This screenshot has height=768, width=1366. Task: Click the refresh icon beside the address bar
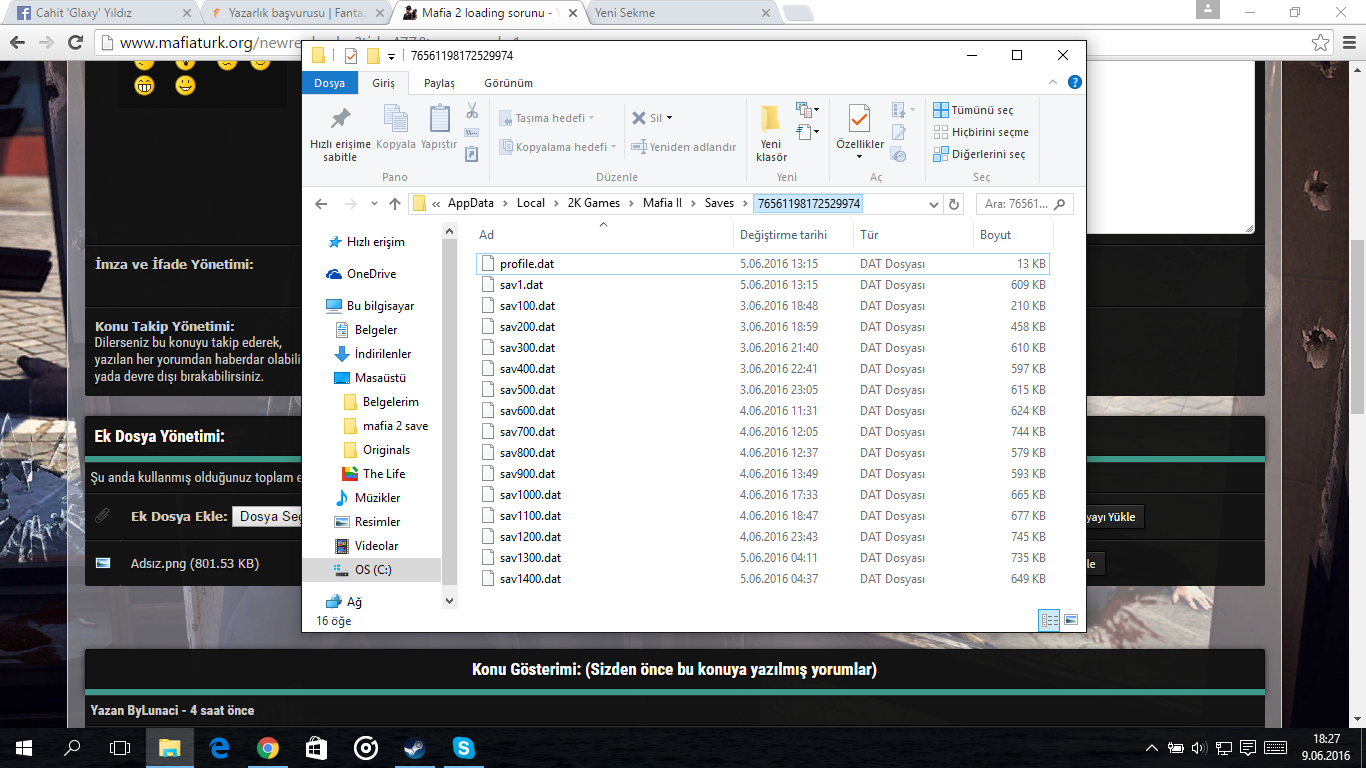coord(954,204)
